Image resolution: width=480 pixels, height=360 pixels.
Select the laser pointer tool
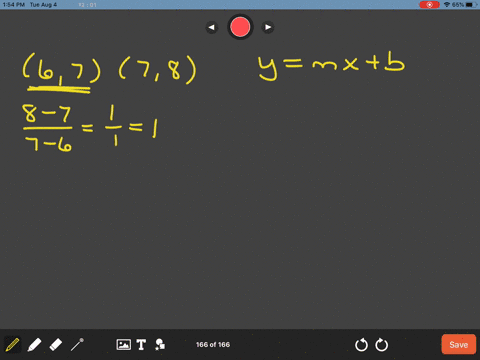[77, 344]
